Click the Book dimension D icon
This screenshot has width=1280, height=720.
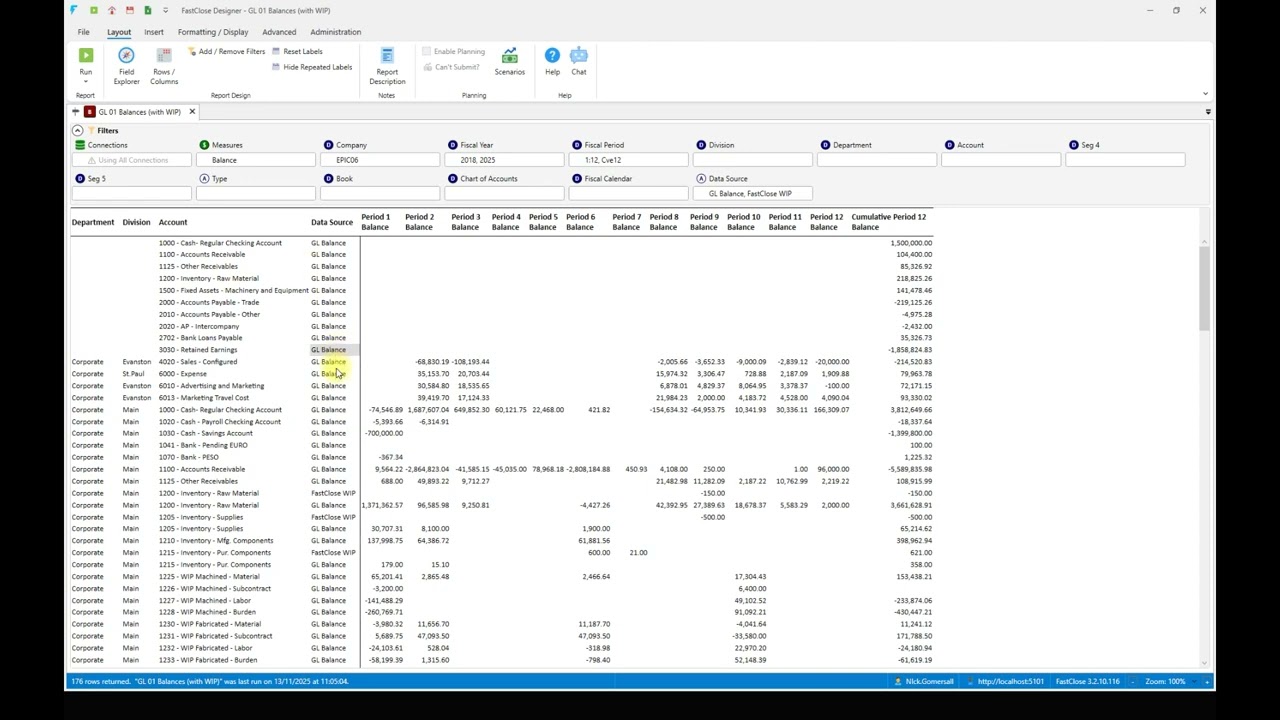(x=328, y=179)
